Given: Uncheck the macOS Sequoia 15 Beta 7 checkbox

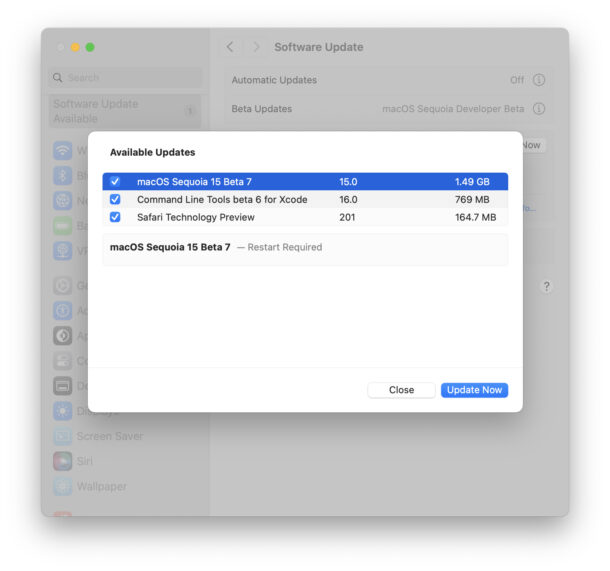Looking at the screenshot, I should point(115,182).
